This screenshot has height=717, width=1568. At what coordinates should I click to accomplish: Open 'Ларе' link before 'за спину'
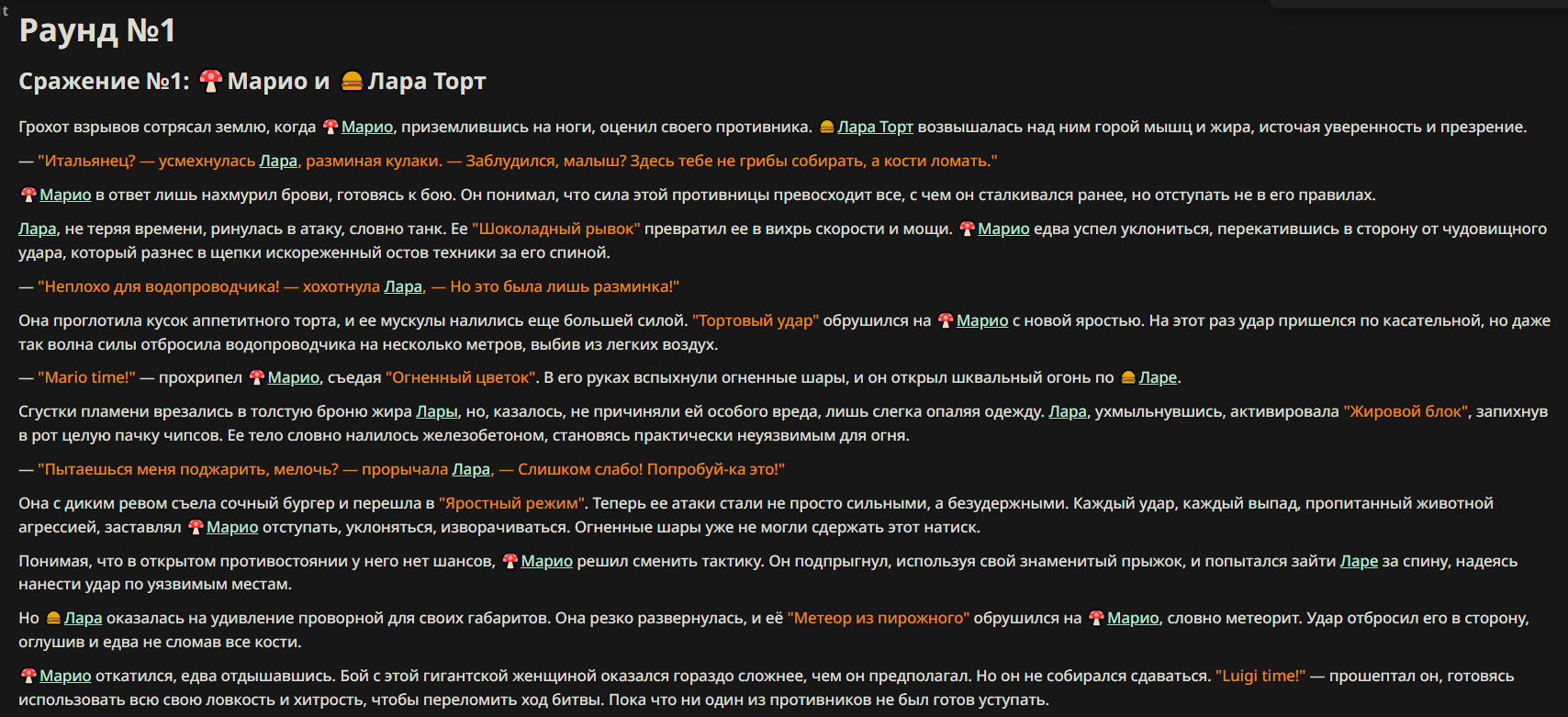[x=1359, y=561]
